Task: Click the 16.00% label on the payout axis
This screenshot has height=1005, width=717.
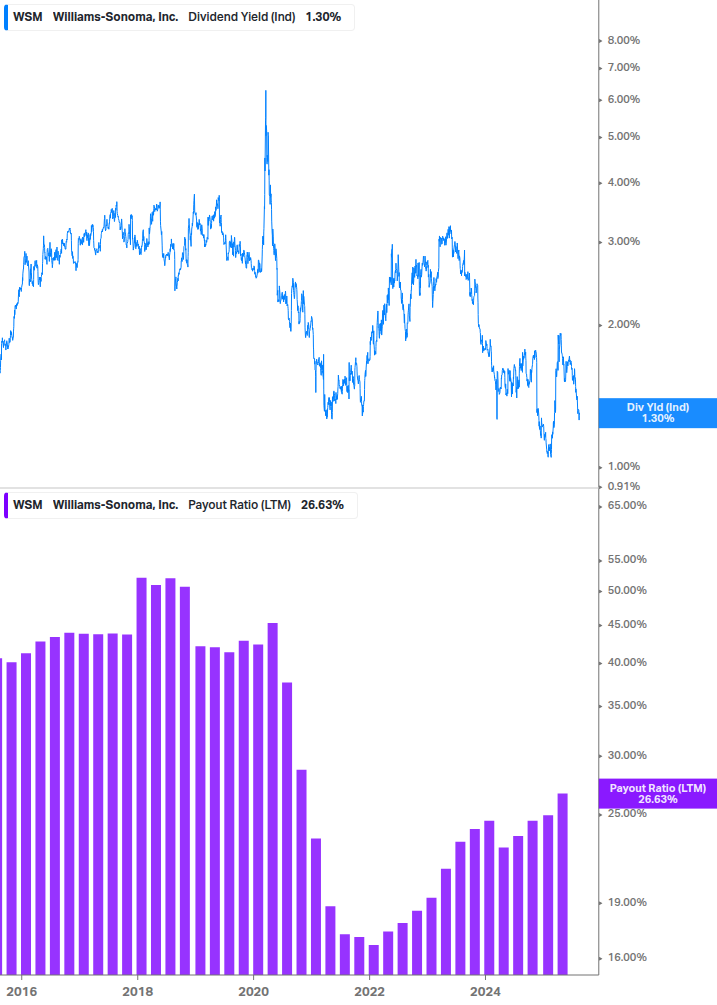Action: 627,958
